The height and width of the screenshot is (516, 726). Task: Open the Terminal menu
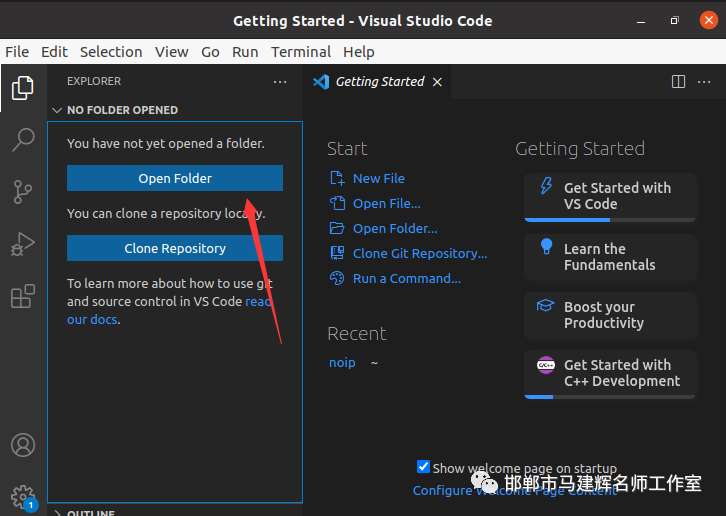pyautogui.click(x=301, y=52)
